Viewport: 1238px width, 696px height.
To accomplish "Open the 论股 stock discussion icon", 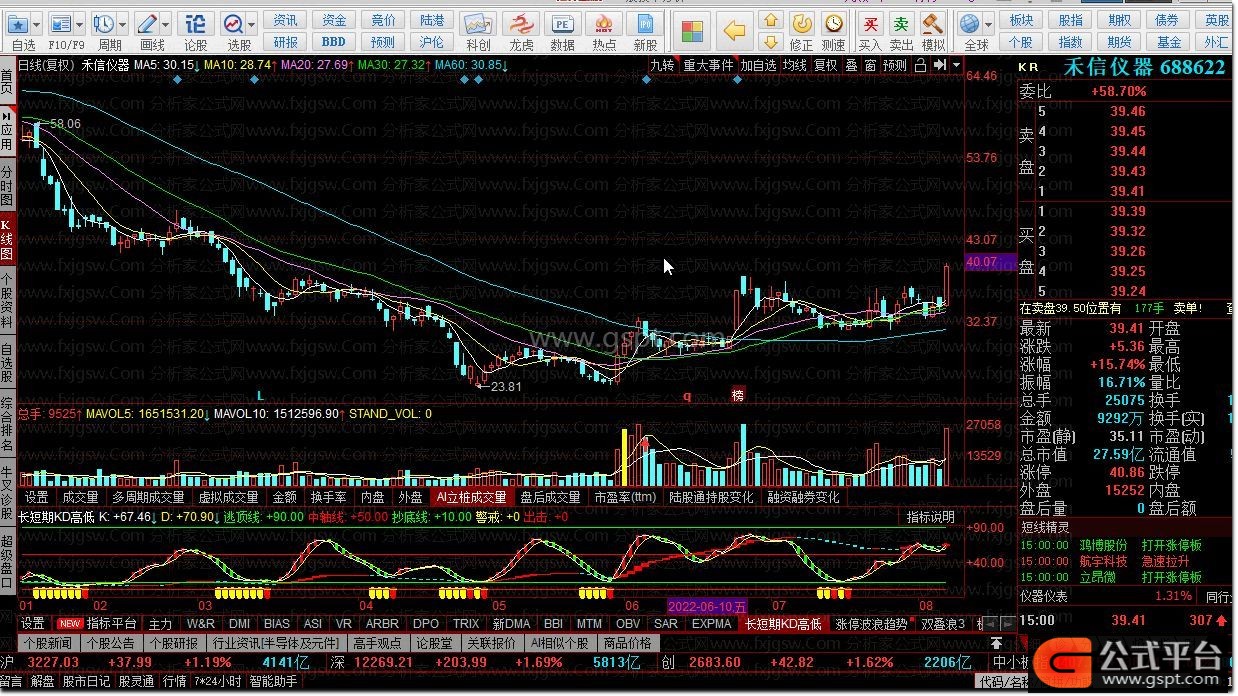I will pyautogui.click(x=196, y=23).
